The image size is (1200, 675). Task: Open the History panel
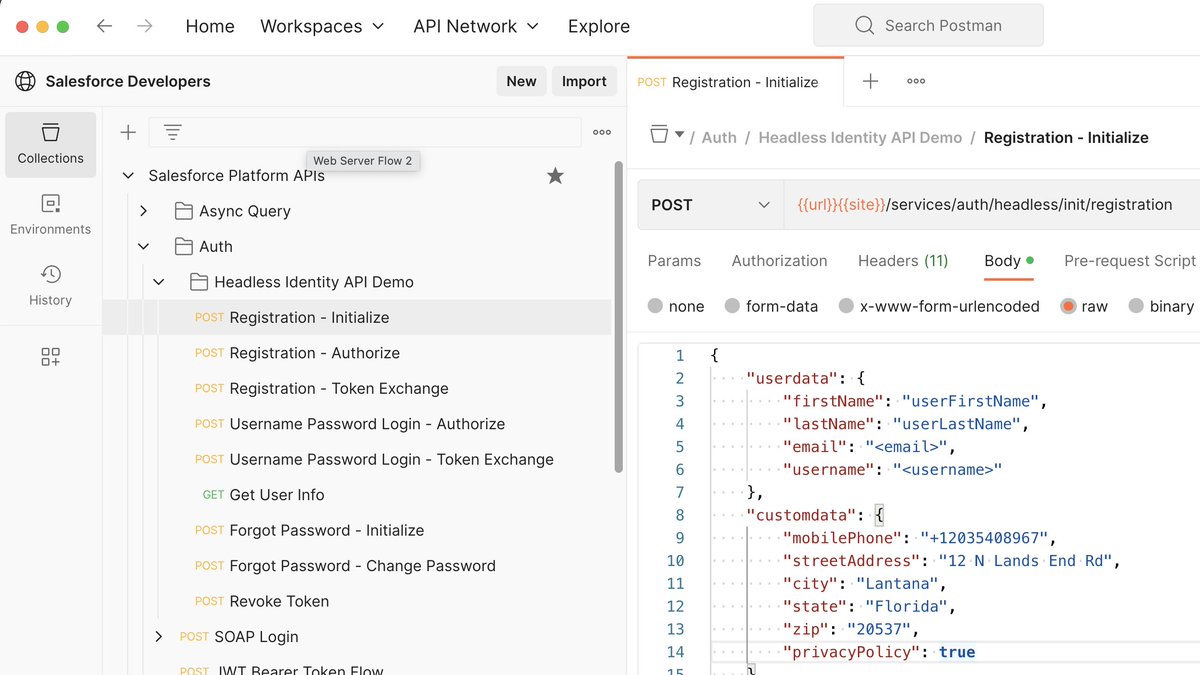pos(50,285)
